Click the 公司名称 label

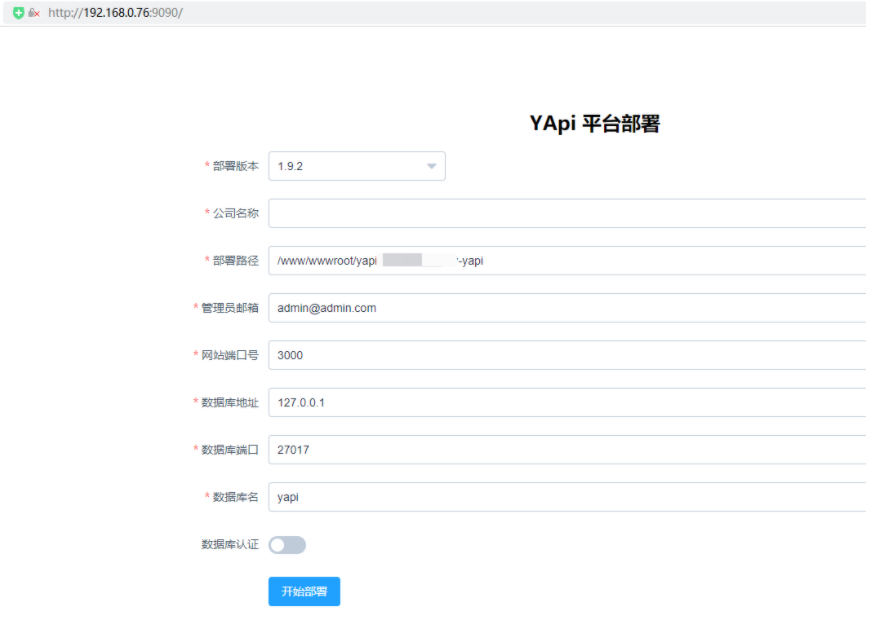[x=236, y=214]
